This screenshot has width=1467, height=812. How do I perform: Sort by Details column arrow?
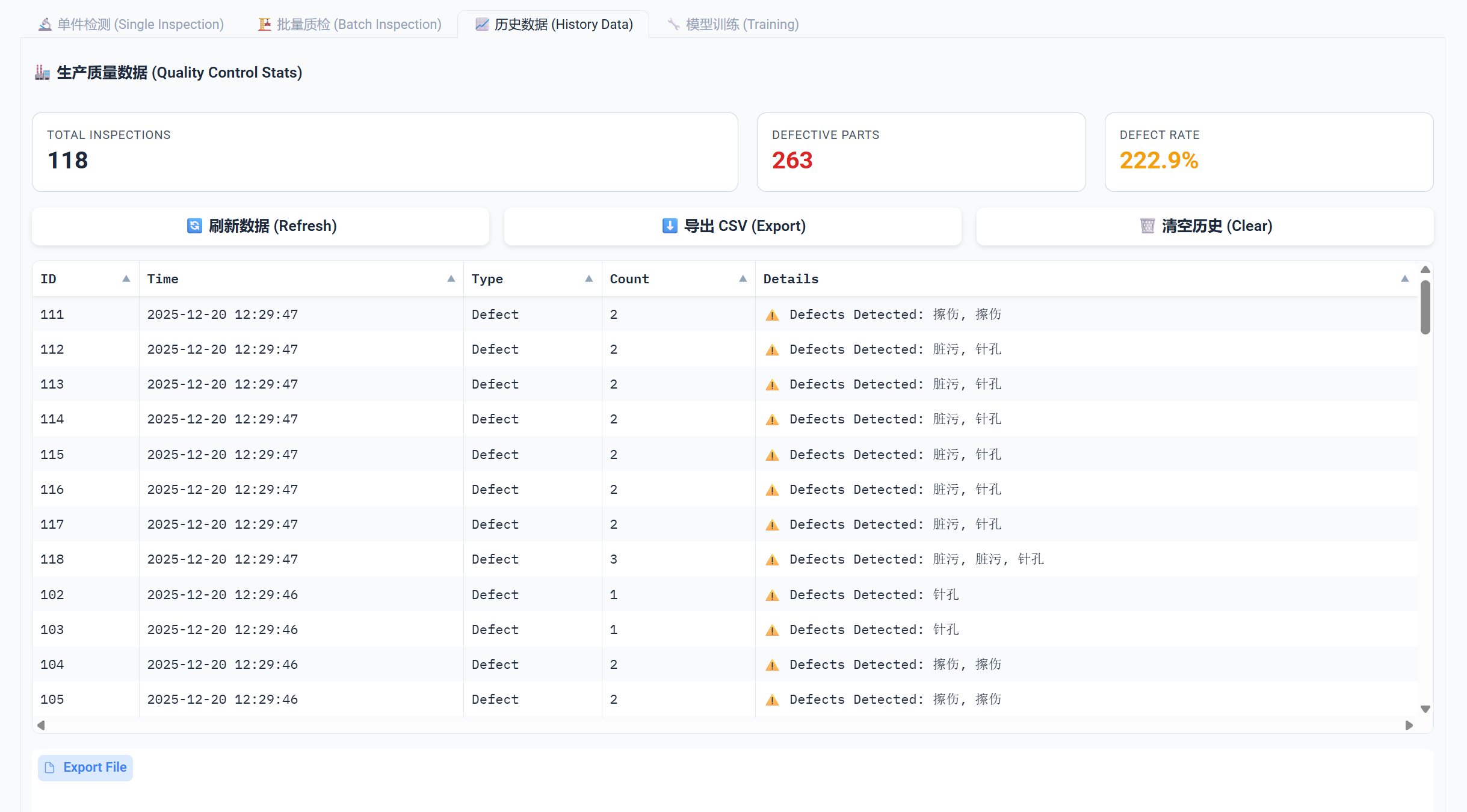(1404, 279)
